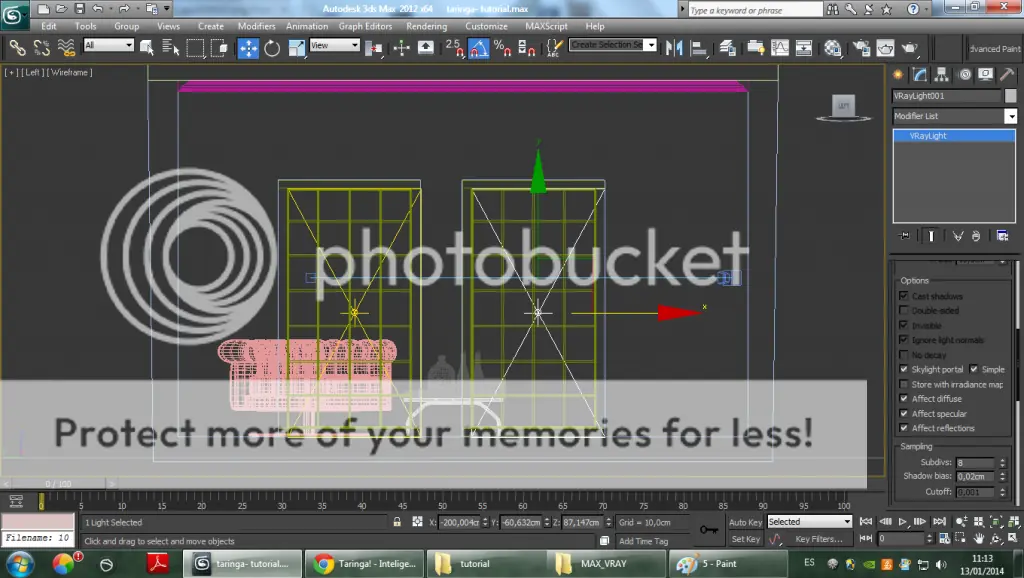Activate the Select and Rotate tool
This screenshot has width=1024, height=578.
pyautogui.click(x=270, y=47)
